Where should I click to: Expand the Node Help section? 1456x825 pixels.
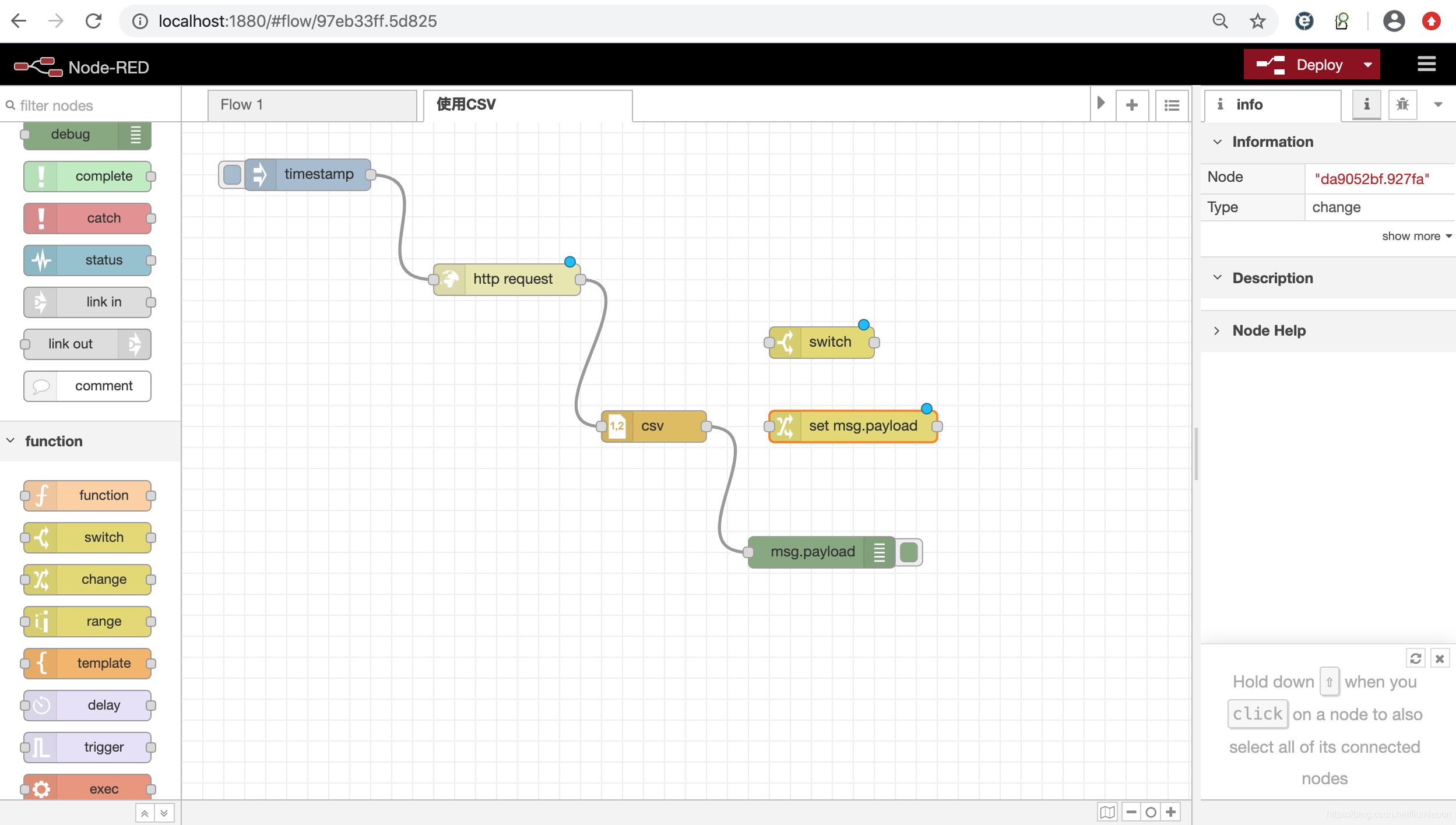tap(1268, 330)
